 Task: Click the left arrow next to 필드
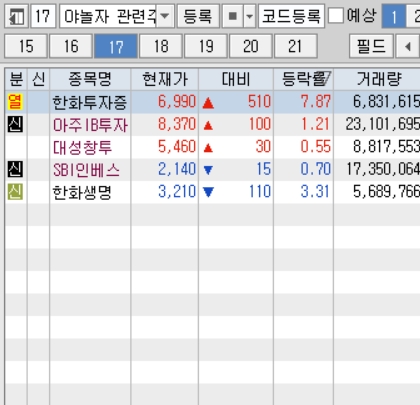point(407,46)
